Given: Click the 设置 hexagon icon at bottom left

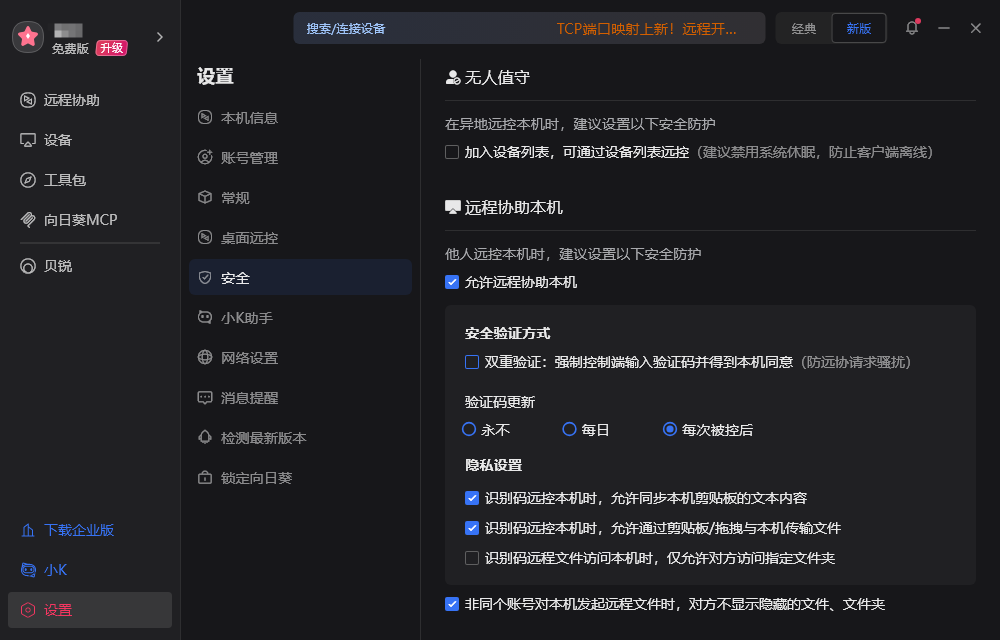Looking at the screenshot, I should point(27,610).
